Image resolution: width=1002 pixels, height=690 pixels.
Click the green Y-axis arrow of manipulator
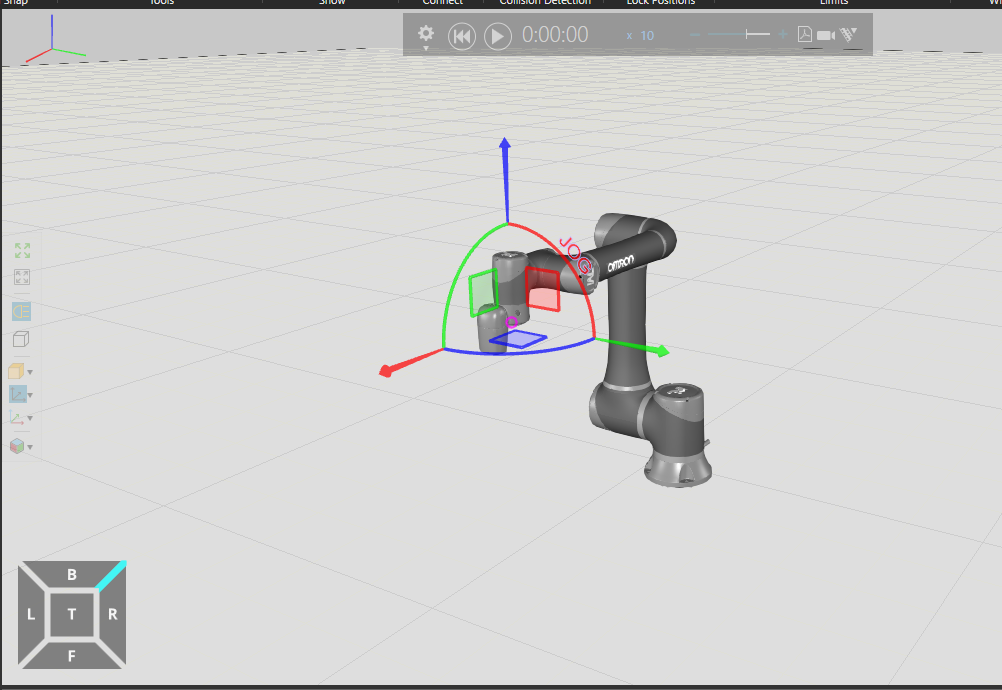633,345
